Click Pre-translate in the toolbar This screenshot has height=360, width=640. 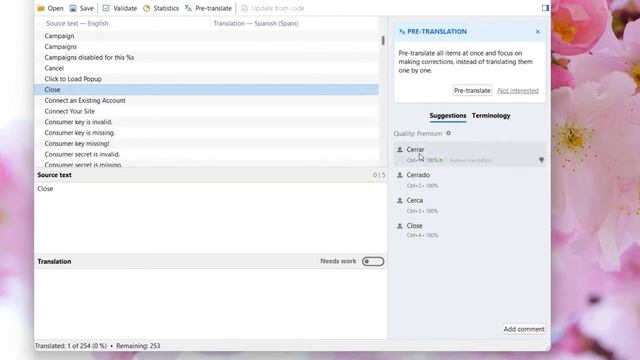click(208, 8)
